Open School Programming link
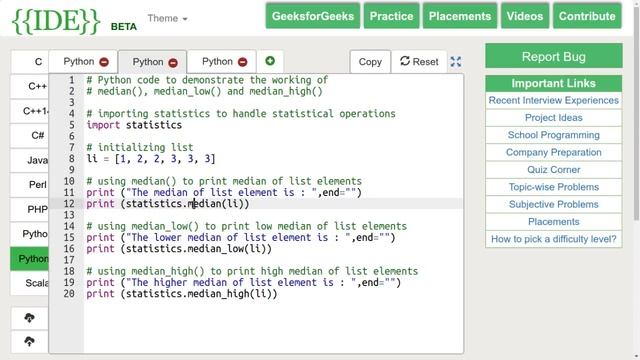 [x=553, y=135]
